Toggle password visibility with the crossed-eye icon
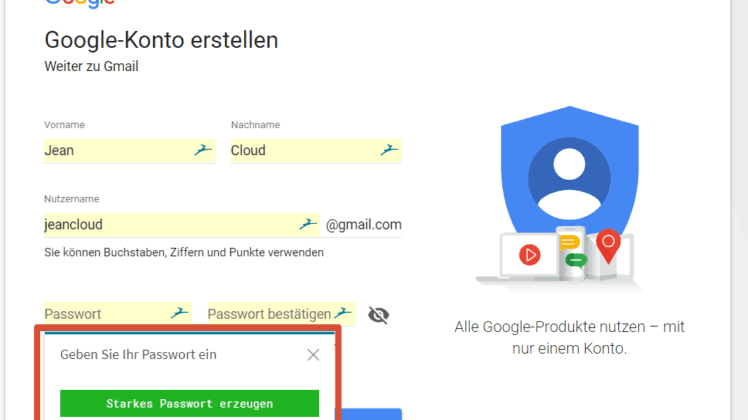This screenshot has width=748, height=420. point(378,315)
